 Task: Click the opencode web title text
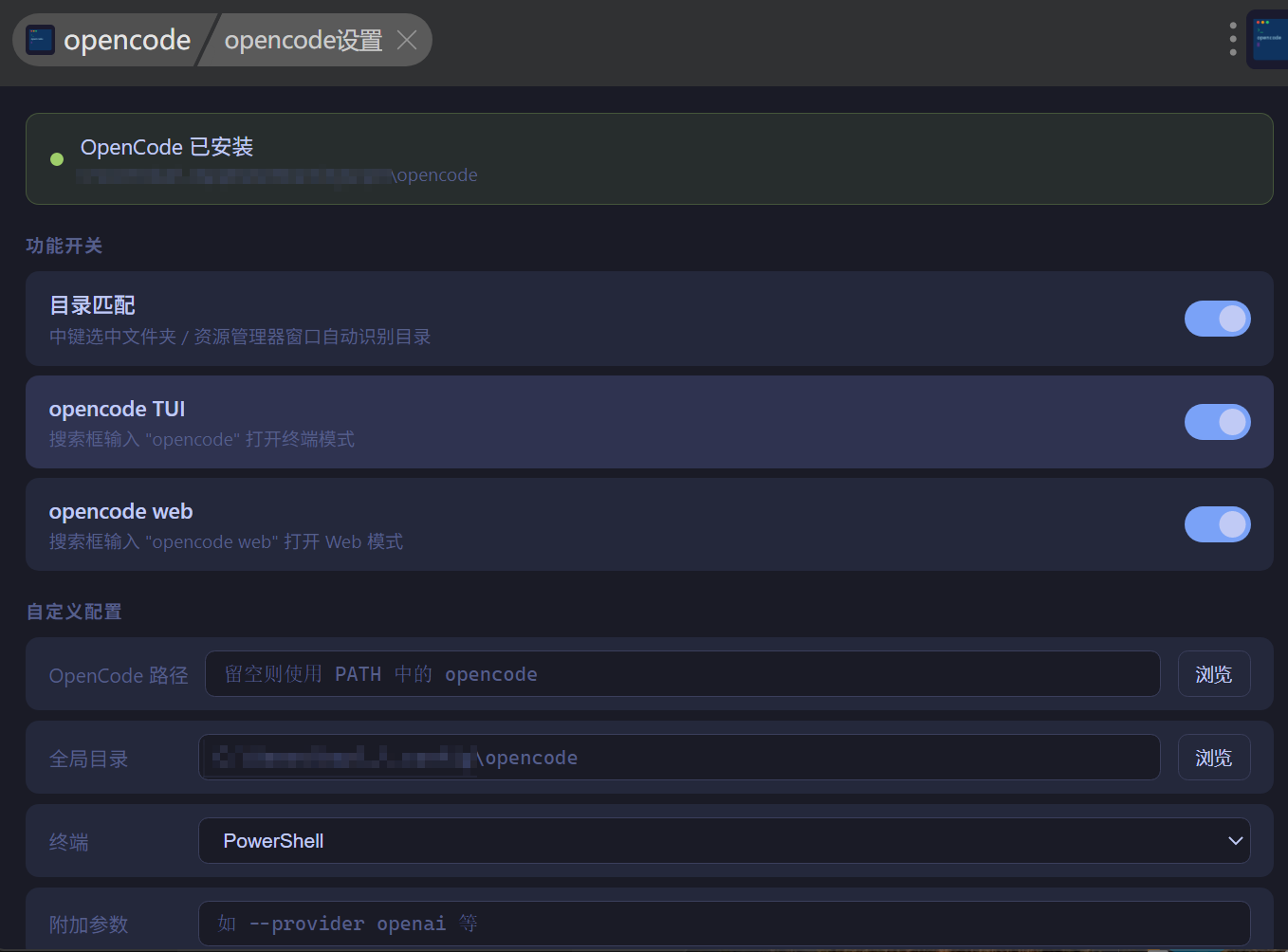121,511
